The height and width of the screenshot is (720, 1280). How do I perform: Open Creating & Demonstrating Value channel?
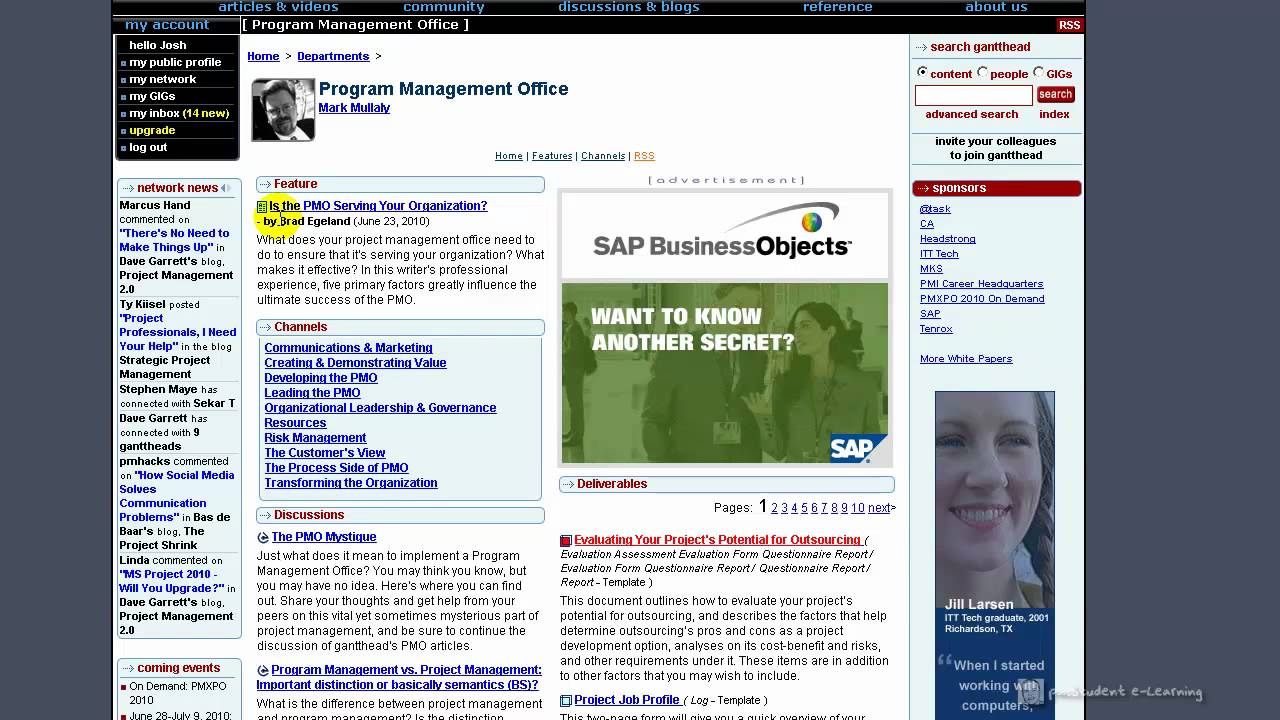point(355,363)
